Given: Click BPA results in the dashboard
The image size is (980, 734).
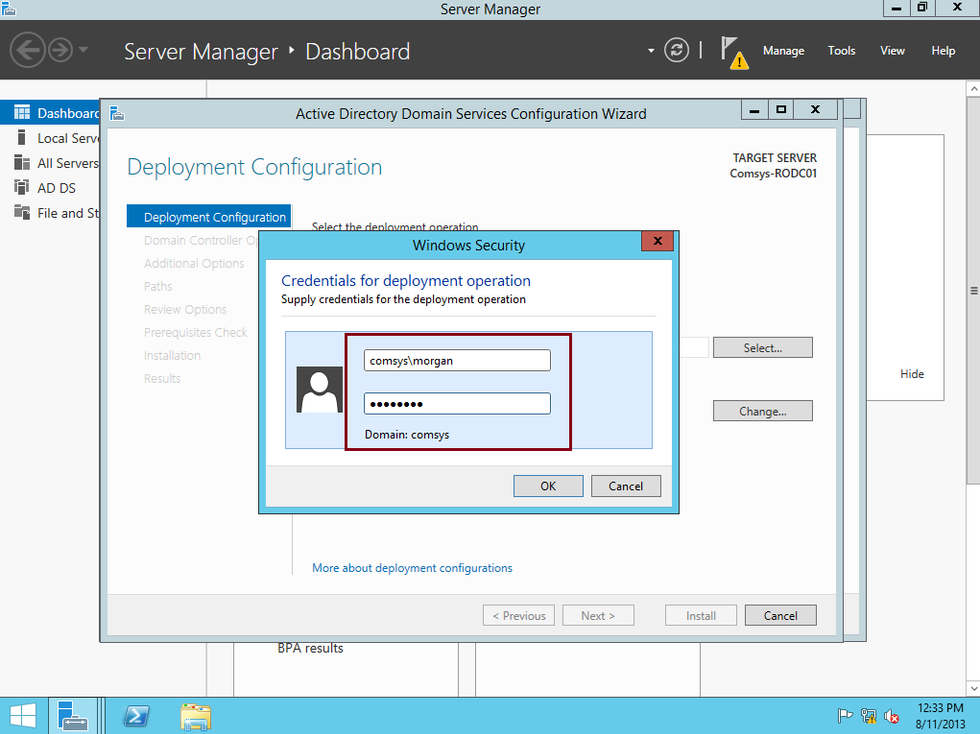Looking at the screenshot, I should 310,648.
